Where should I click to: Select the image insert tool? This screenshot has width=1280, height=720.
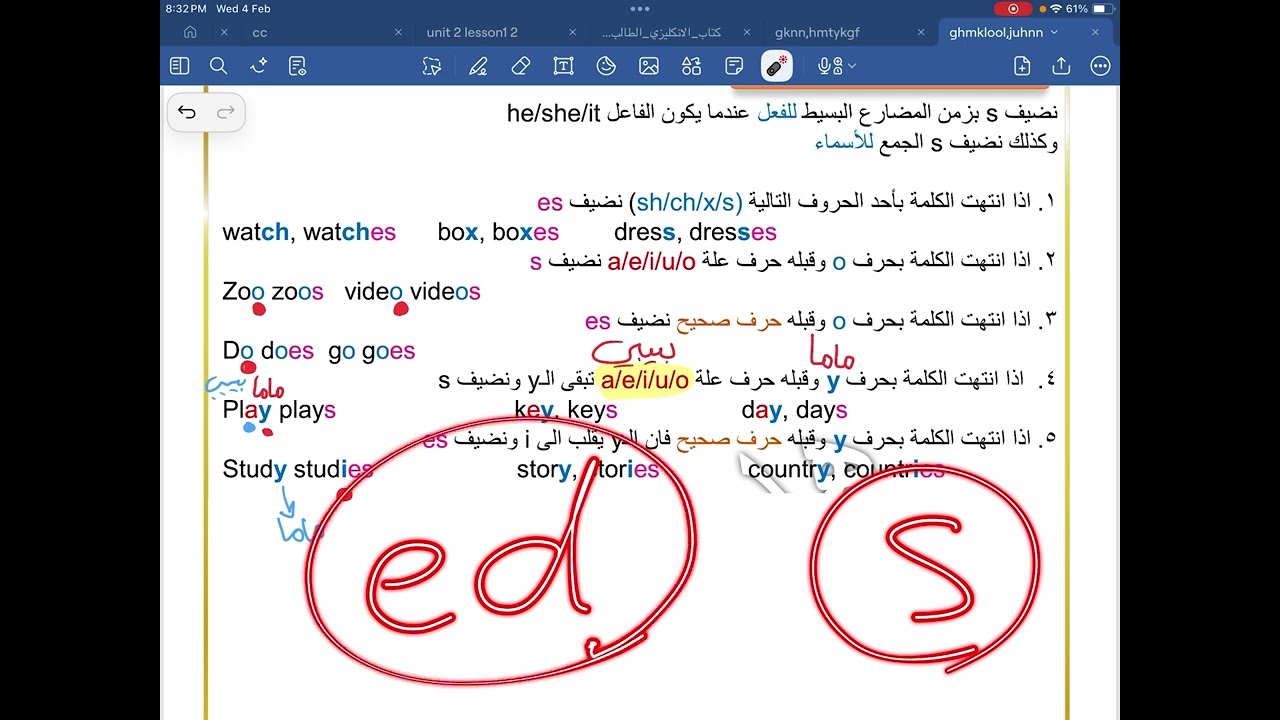click(649, 66)
